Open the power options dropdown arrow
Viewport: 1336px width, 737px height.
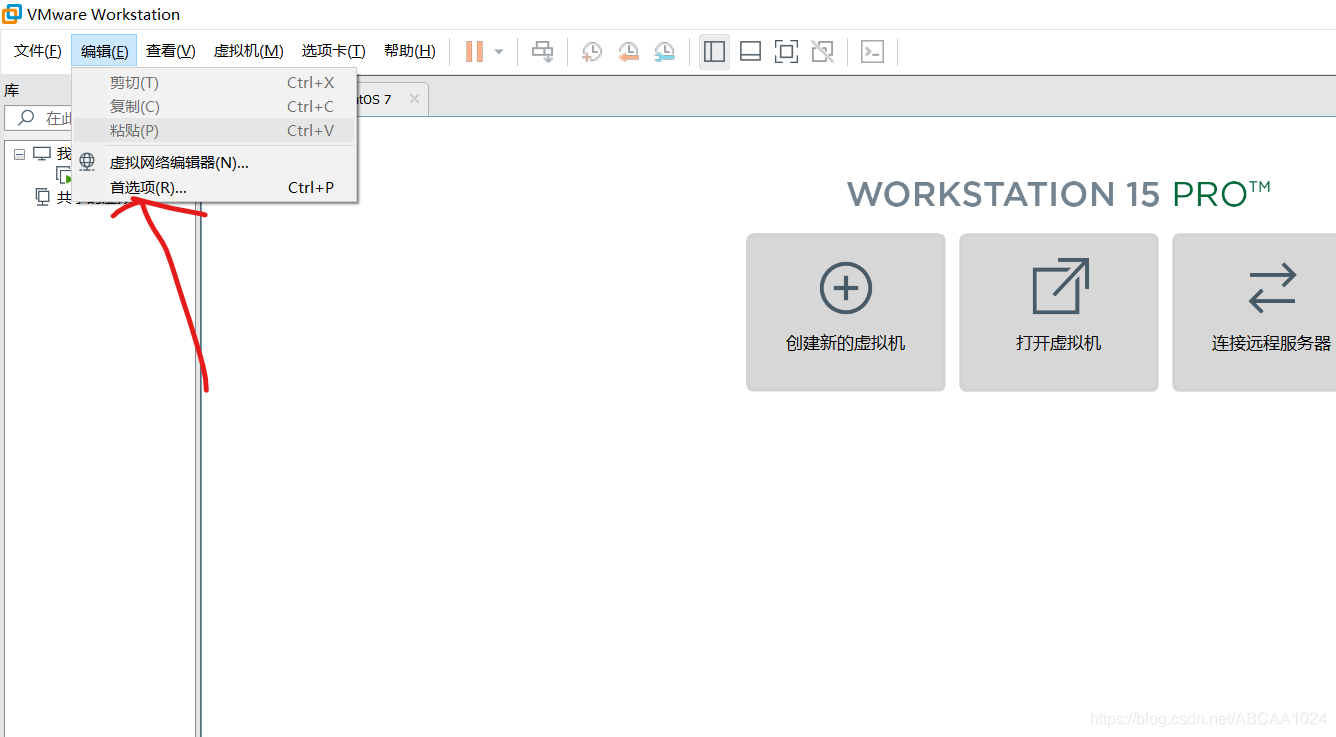(x=499, y=51)
